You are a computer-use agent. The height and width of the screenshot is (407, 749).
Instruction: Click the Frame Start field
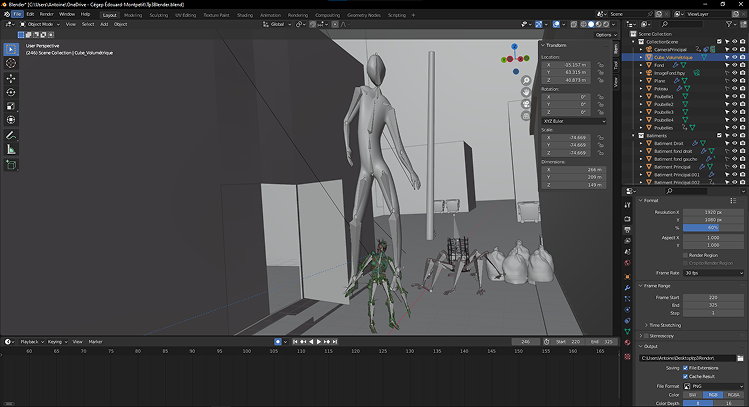point(712,298)
